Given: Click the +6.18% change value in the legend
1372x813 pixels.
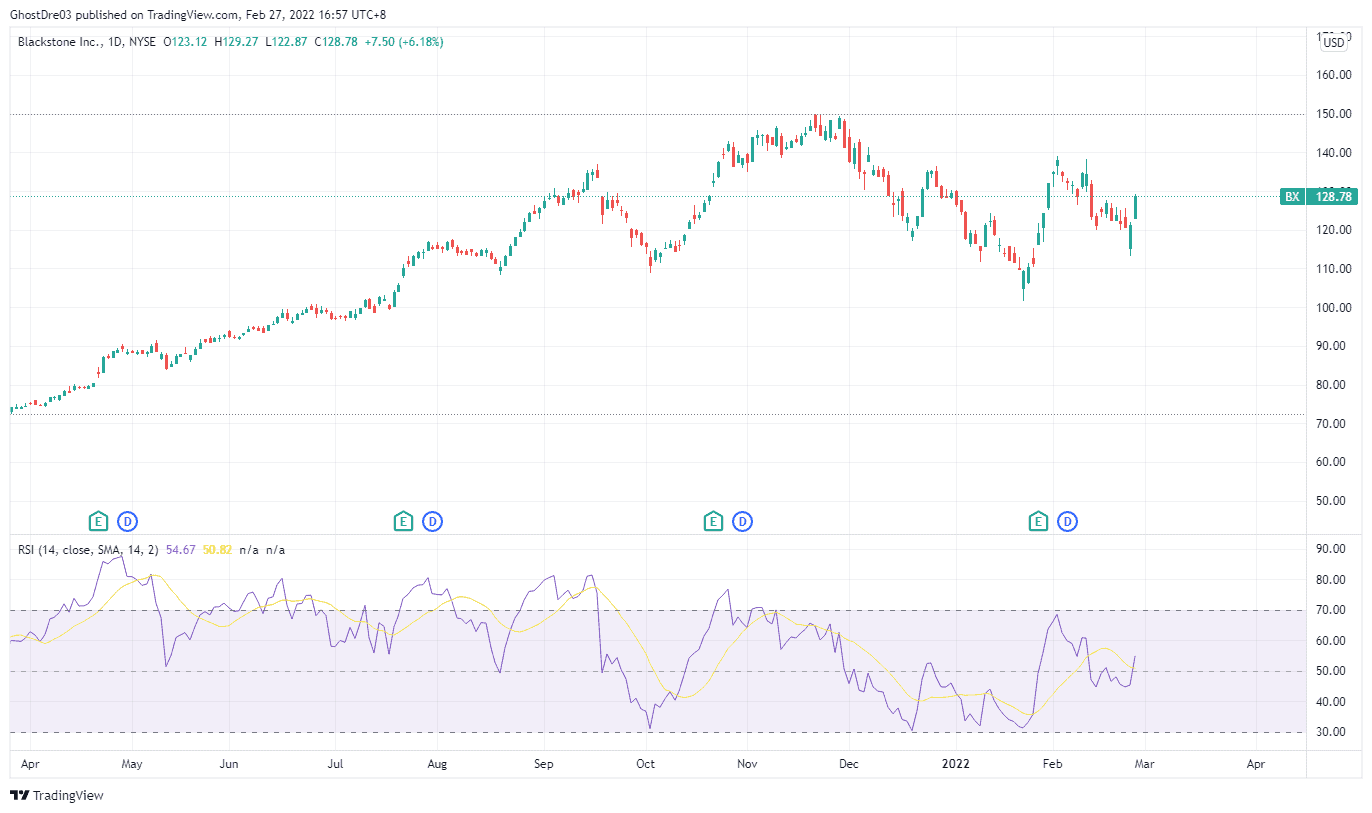Looking at the screenshot, I should coord(420,43).
